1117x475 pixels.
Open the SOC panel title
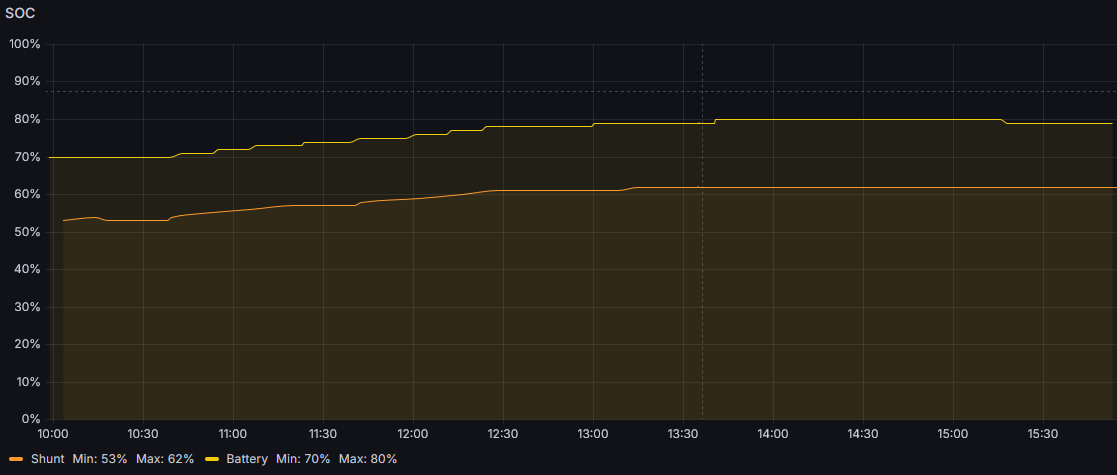pos(20,13)
